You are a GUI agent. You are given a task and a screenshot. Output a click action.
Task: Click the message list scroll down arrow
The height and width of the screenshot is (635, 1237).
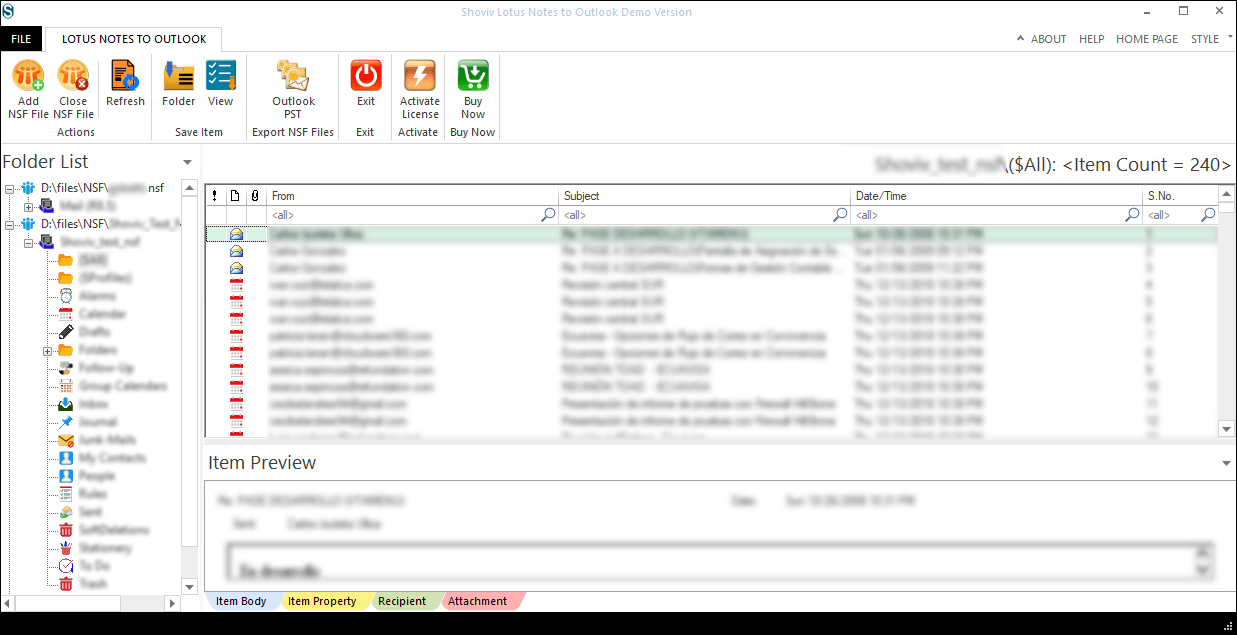point(1227,428)
